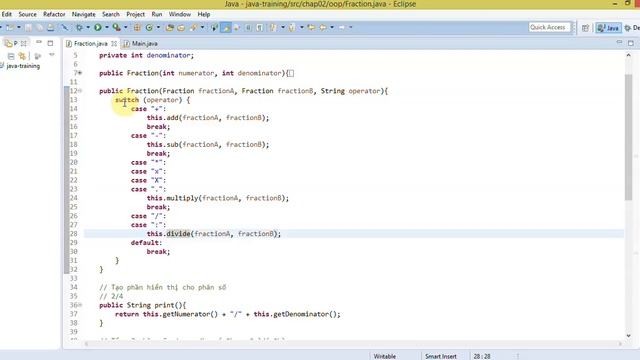Click the folded code marker on line 7
This screenshot has height=360, width=640.
pyautogui.click(x=291, y=73)
